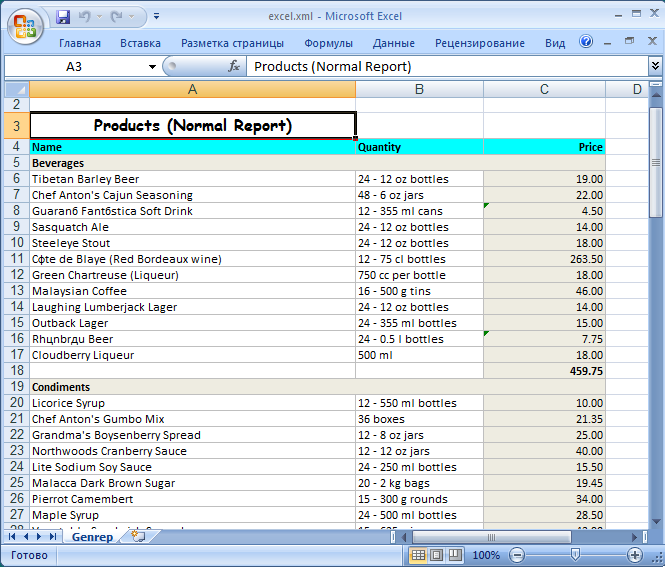Expand the formula bar with the chevron

pos(655,66)
